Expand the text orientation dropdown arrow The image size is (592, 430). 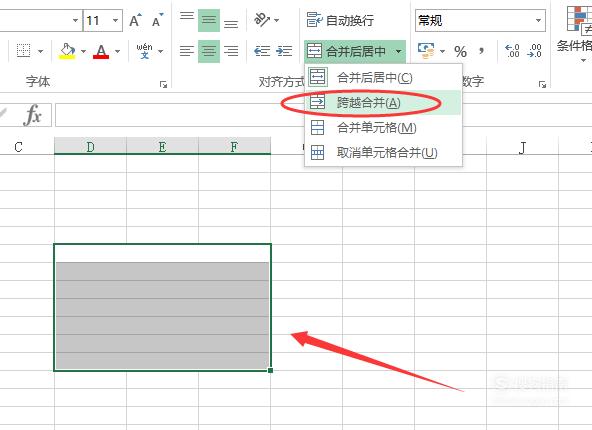click(276, 20)
